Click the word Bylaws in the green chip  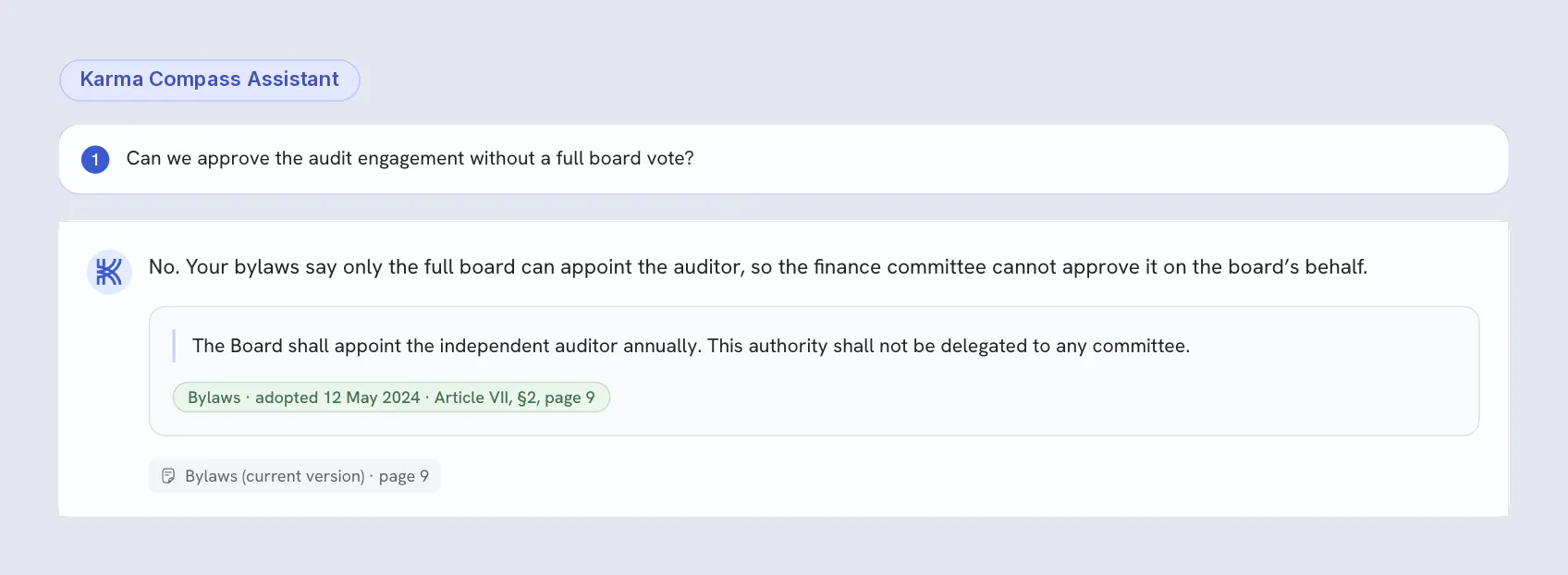214,398
